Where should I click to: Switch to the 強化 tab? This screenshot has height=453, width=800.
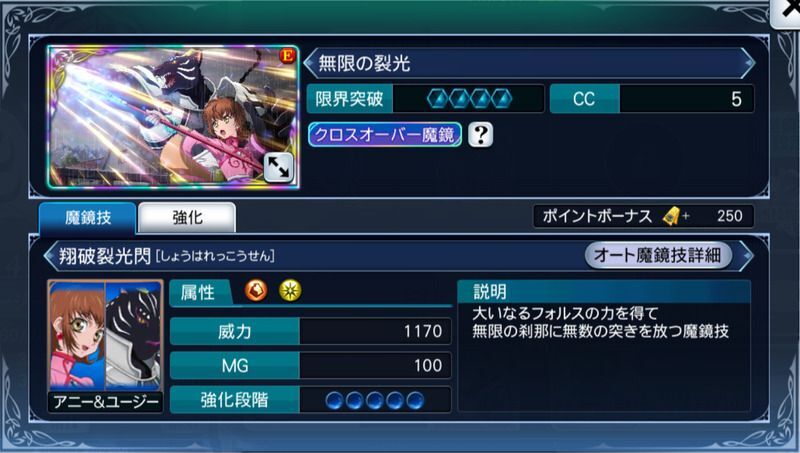[x=187, y=218]
